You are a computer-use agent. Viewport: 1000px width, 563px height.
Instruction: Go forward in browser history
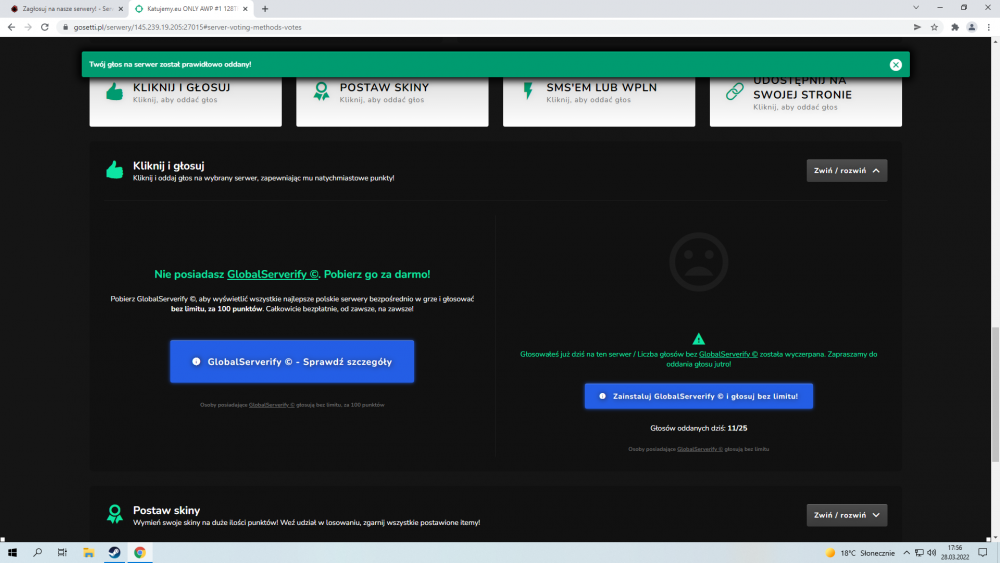coord(28,27)
